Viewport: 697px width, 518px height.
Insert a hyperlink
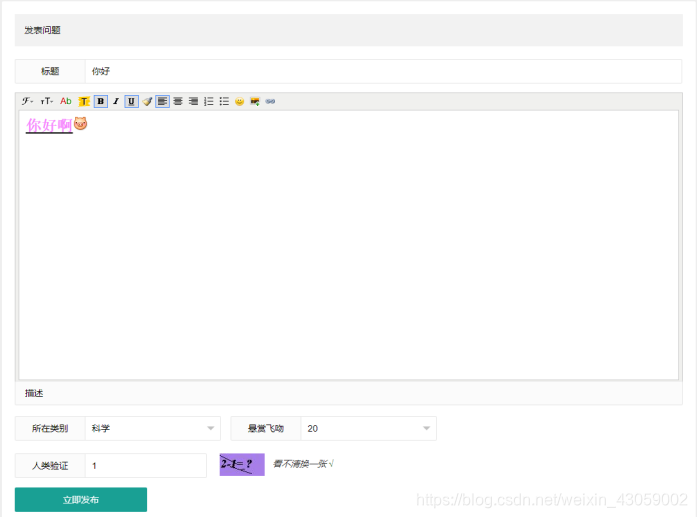(270, 101)
